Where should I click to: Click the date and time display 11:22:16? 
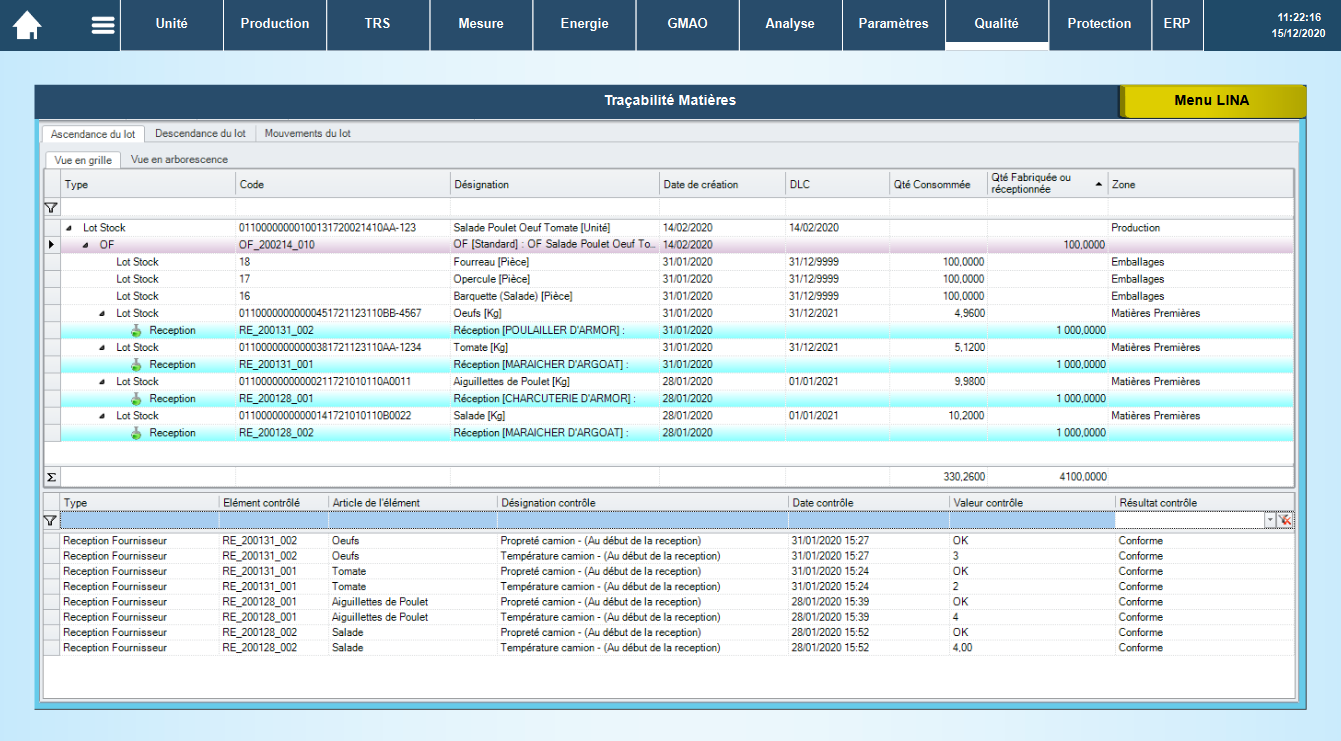tap(1298, 25)
